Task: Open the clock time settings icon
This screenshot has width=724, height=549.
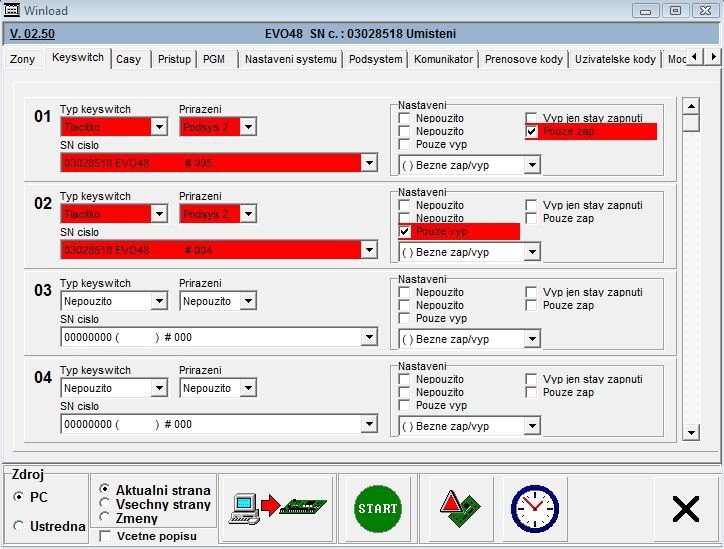Action: (x=534, y=508)
